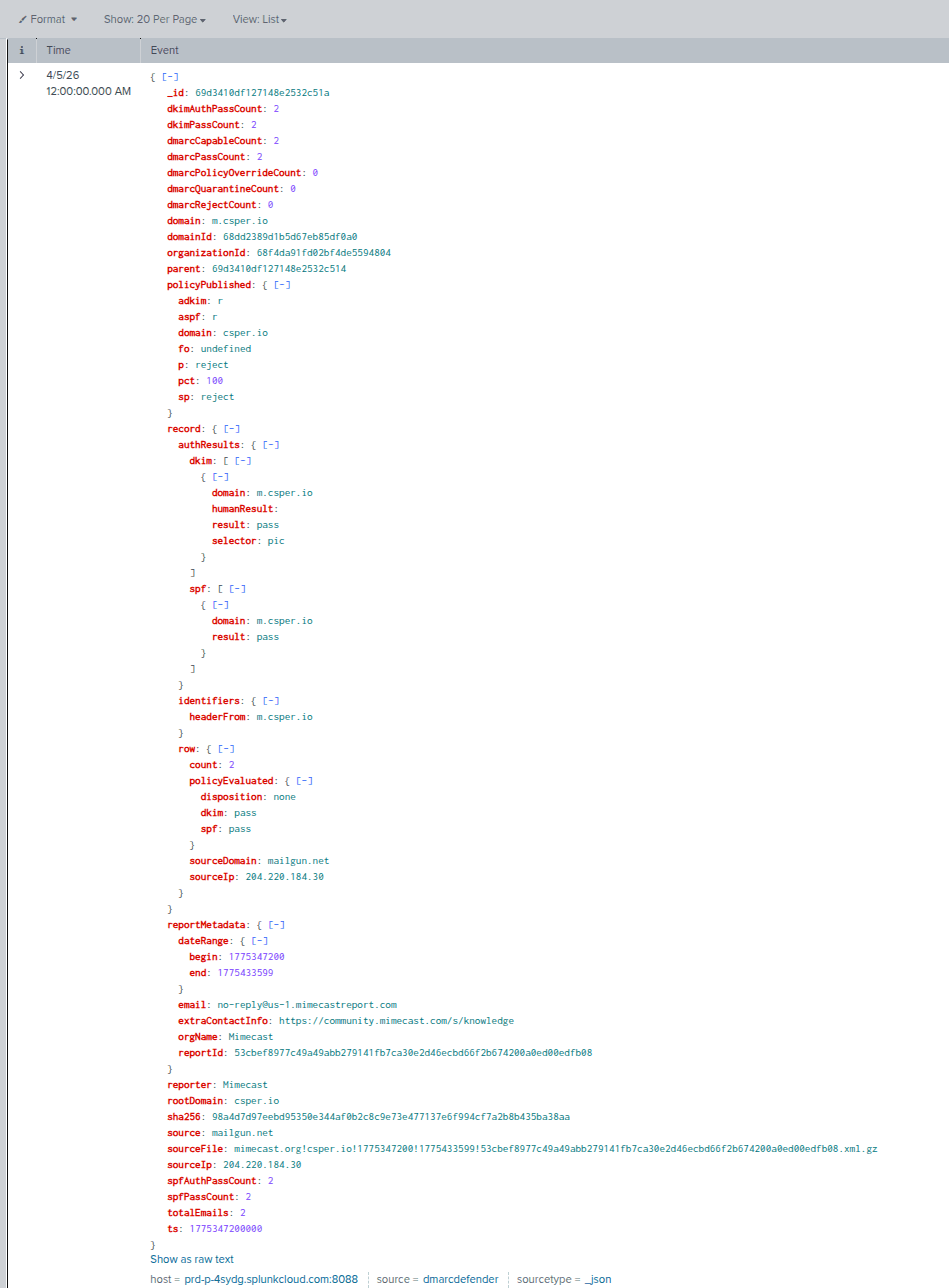Viewport: 949px width, 1288px height.
Task: Change results count via Show: 20 Per Page
Action: pyautogui.click(x=154, y=18)
